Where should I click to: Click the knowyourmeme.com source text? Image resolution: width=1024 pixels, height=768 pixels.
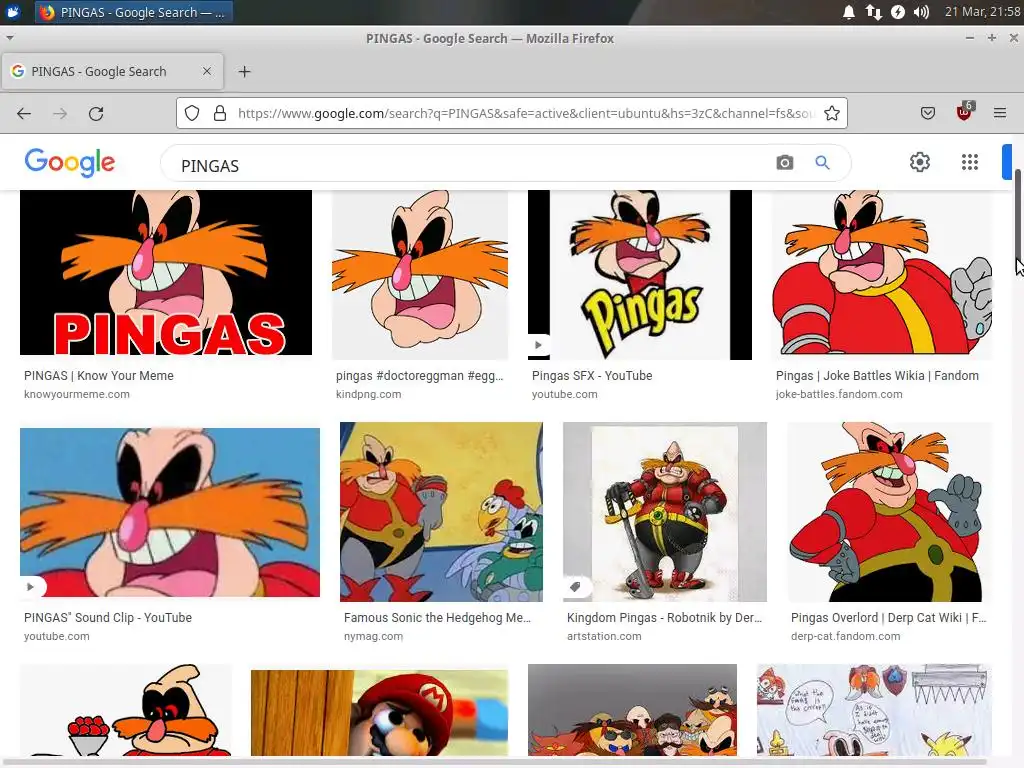coord(77,394)
